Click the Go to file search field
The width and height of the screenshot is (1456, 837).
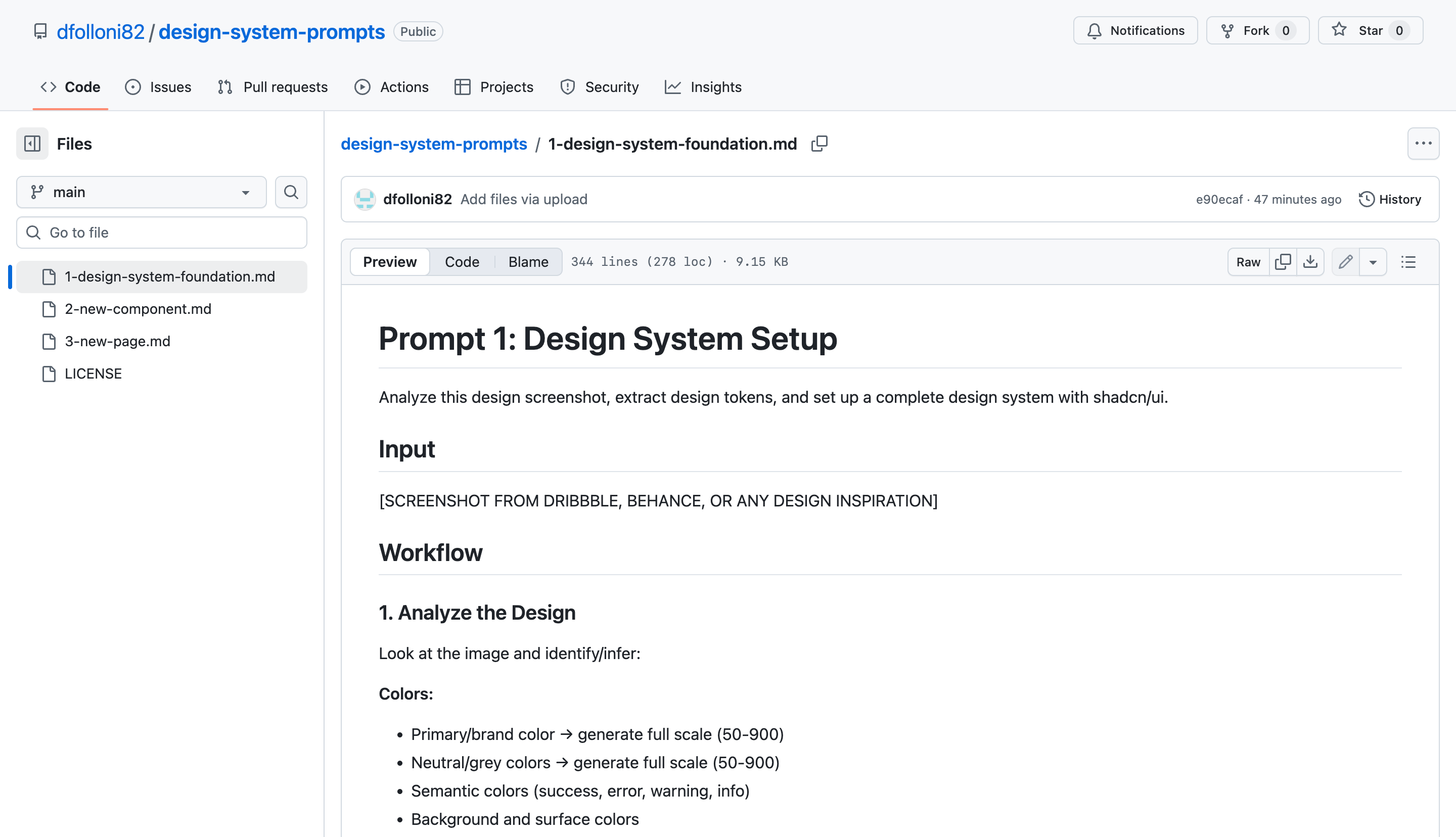click(161, 233)
